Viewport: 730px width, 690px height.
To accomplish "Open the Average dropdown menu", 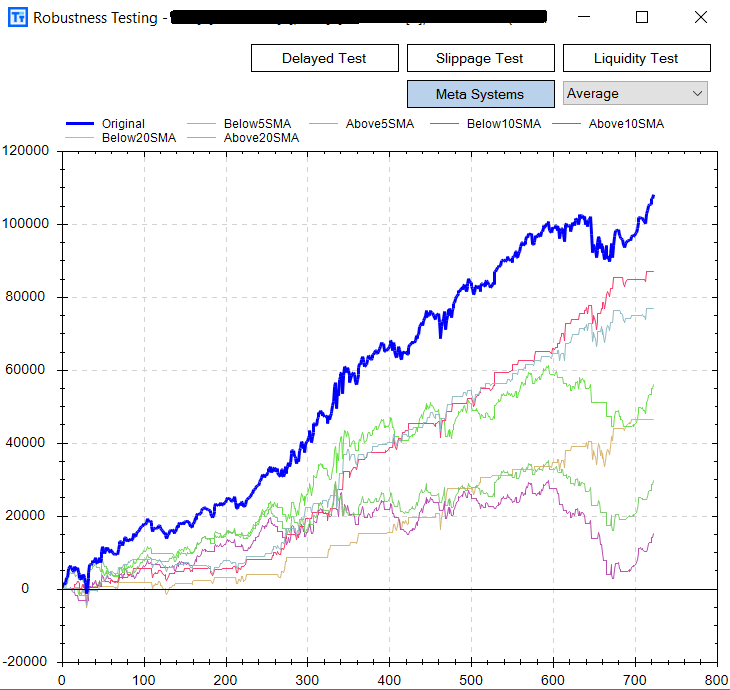I will [x=635, y=94].
